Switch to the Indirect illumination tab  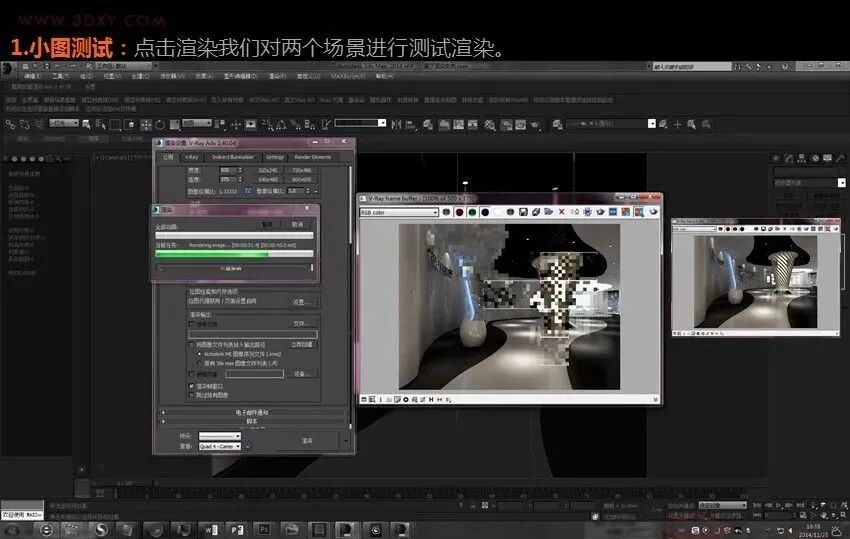233,157
